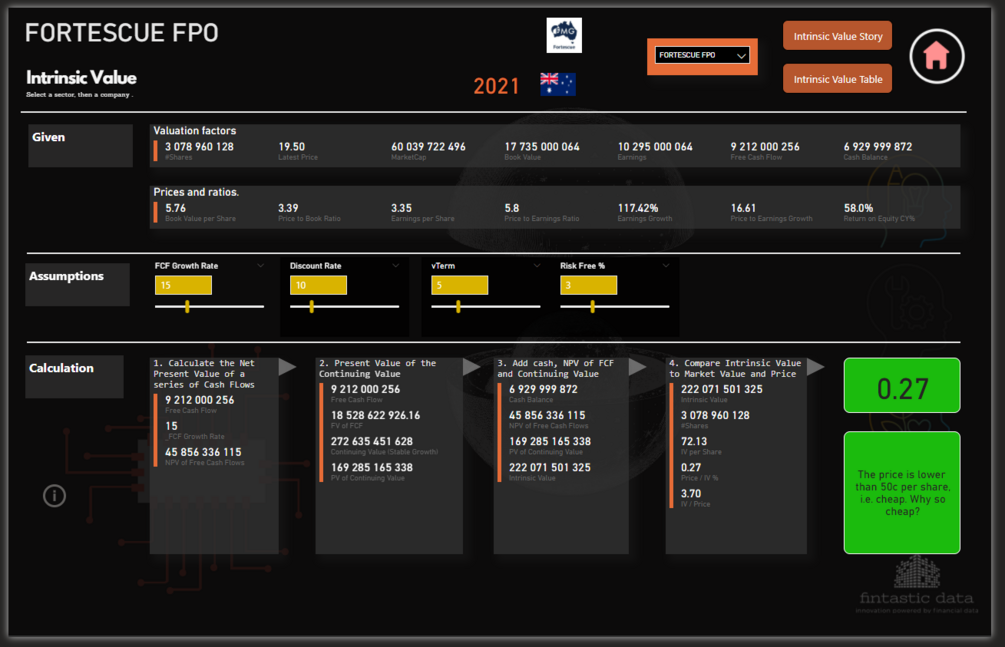Click the Calculation section label
Viewport: 1005px width, 647px height.
tap(61, 368)
